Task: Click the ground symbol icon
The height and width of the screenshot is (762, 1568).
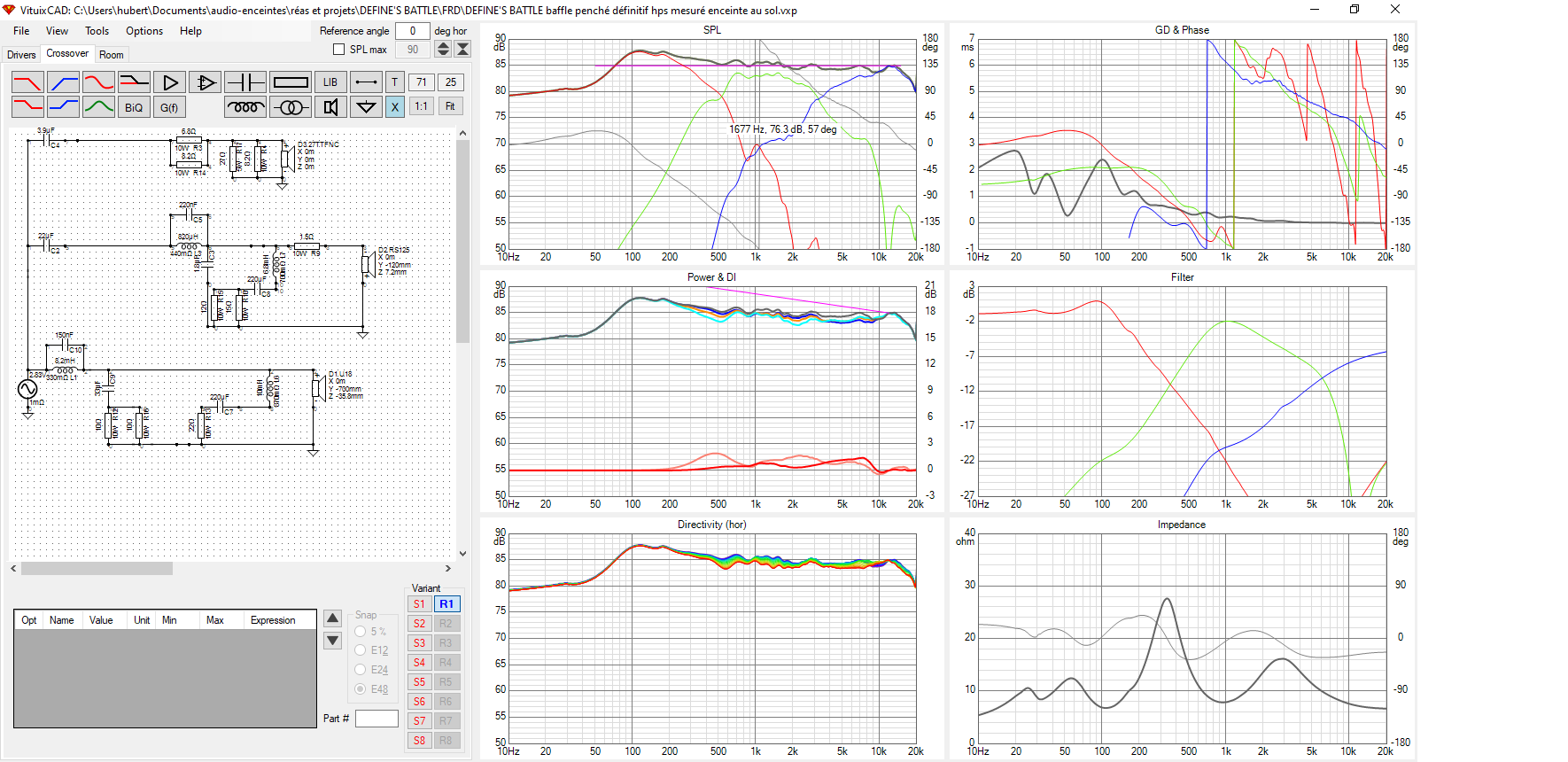Action: tap(365, 107)
